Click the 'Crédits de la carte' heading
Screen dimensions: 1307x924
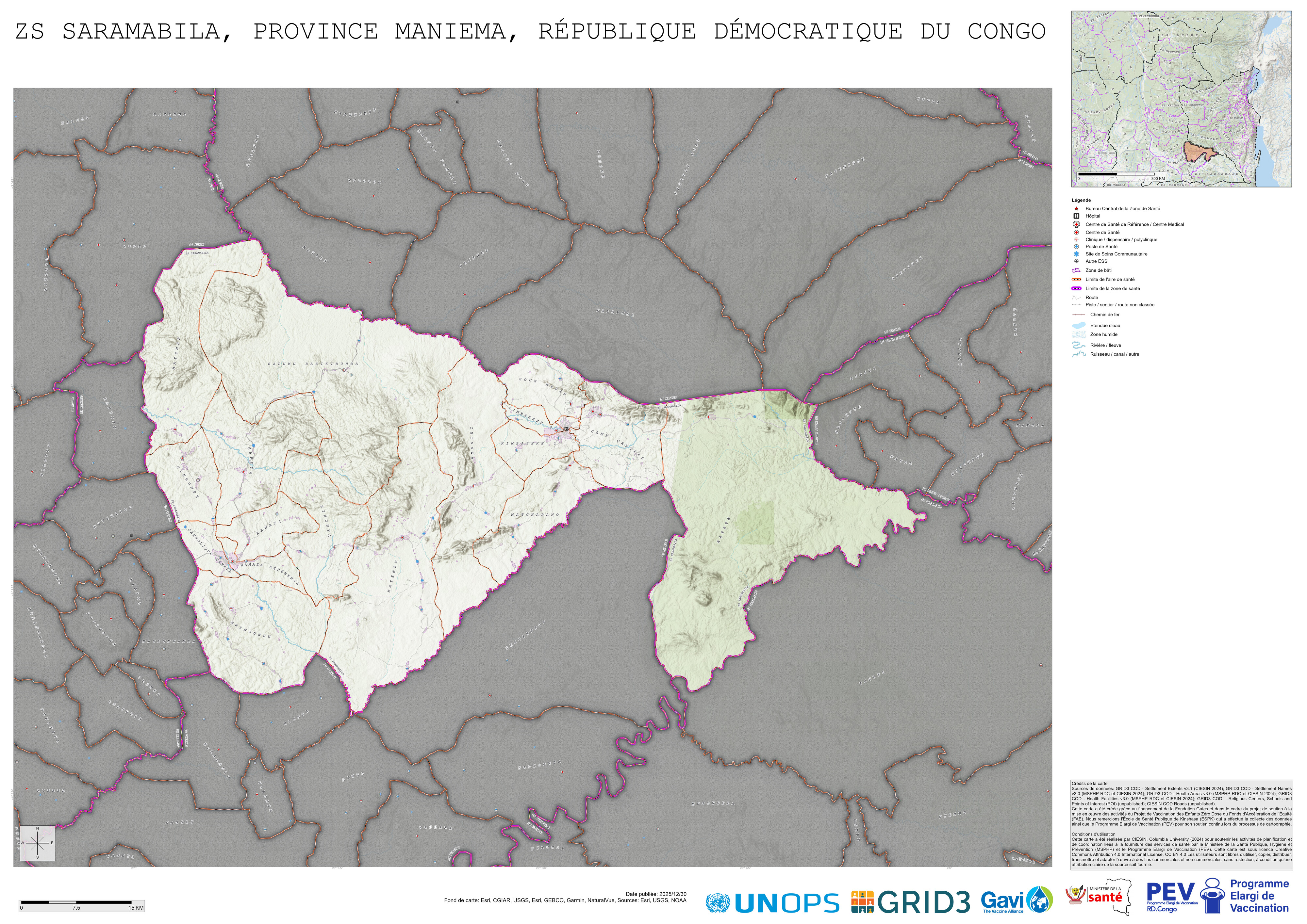coord(1089,784)
